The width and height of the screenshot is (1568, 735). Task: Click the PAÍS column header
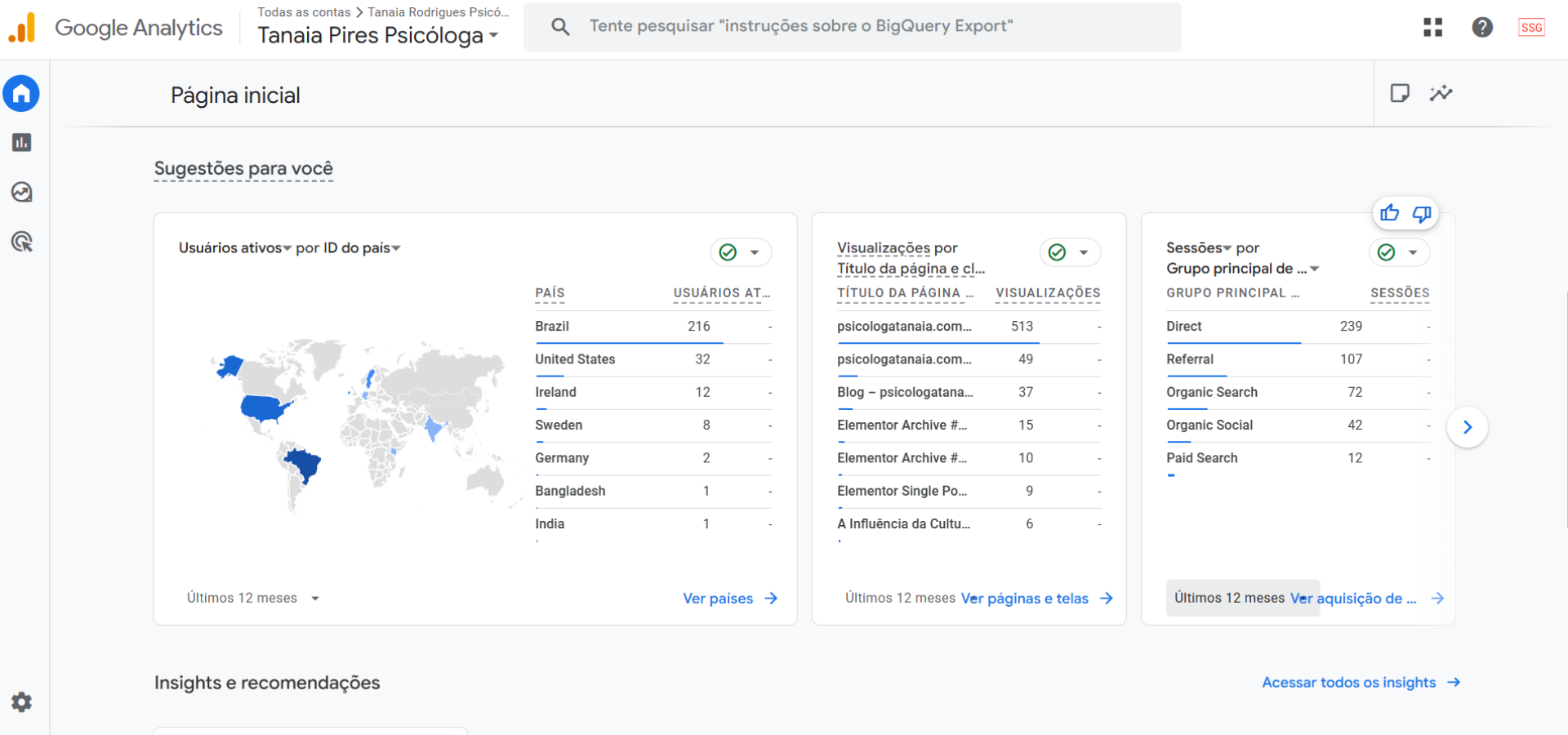550,293
